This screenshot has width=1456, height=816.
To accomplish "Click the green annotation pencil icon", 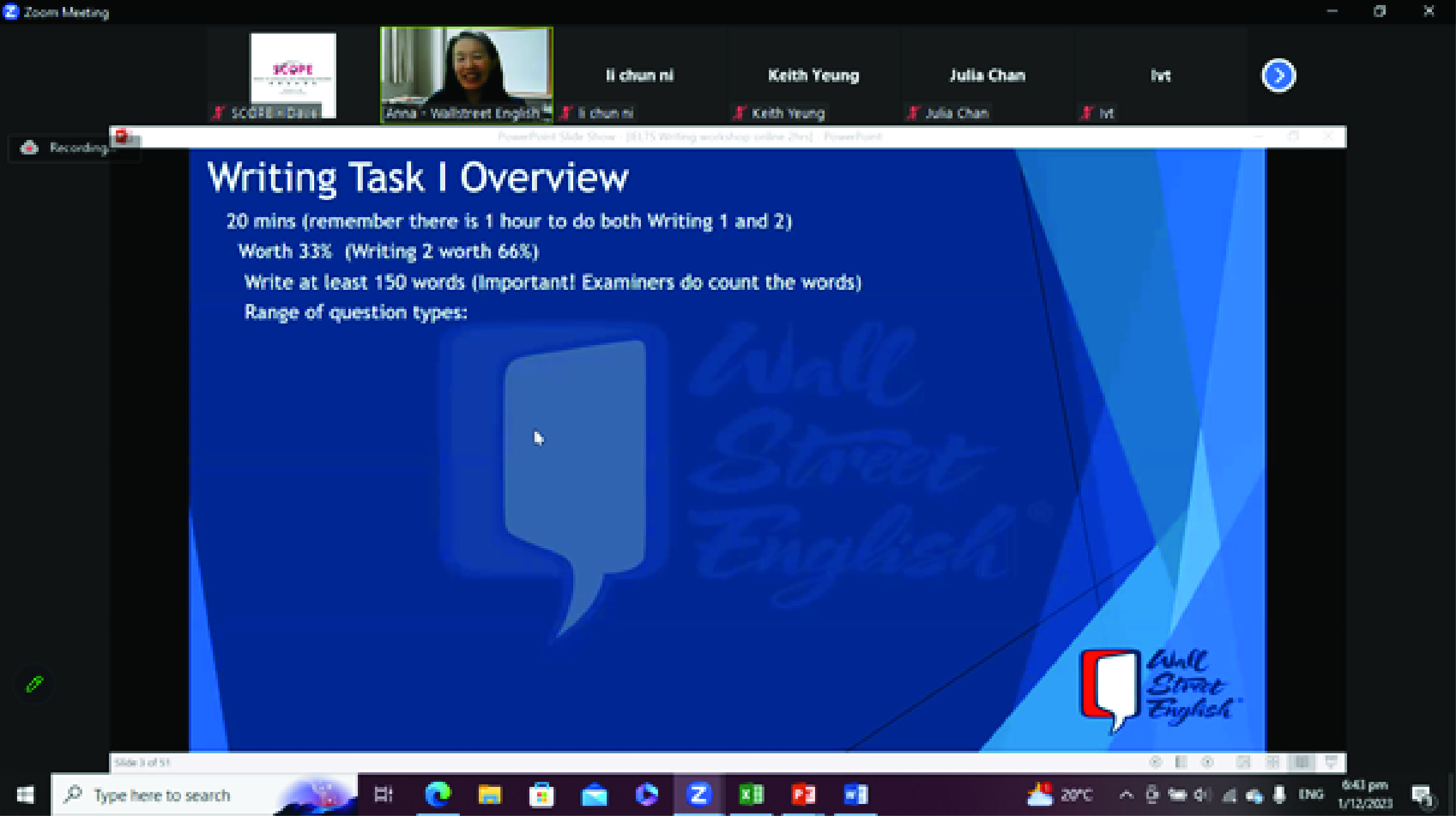I will click(34, 684).
